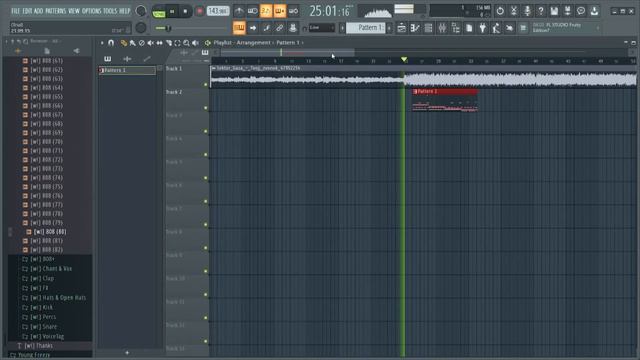Toggle song/pattern mode button
The height and width of the screenshot is (360, 640).
[158, 12]
